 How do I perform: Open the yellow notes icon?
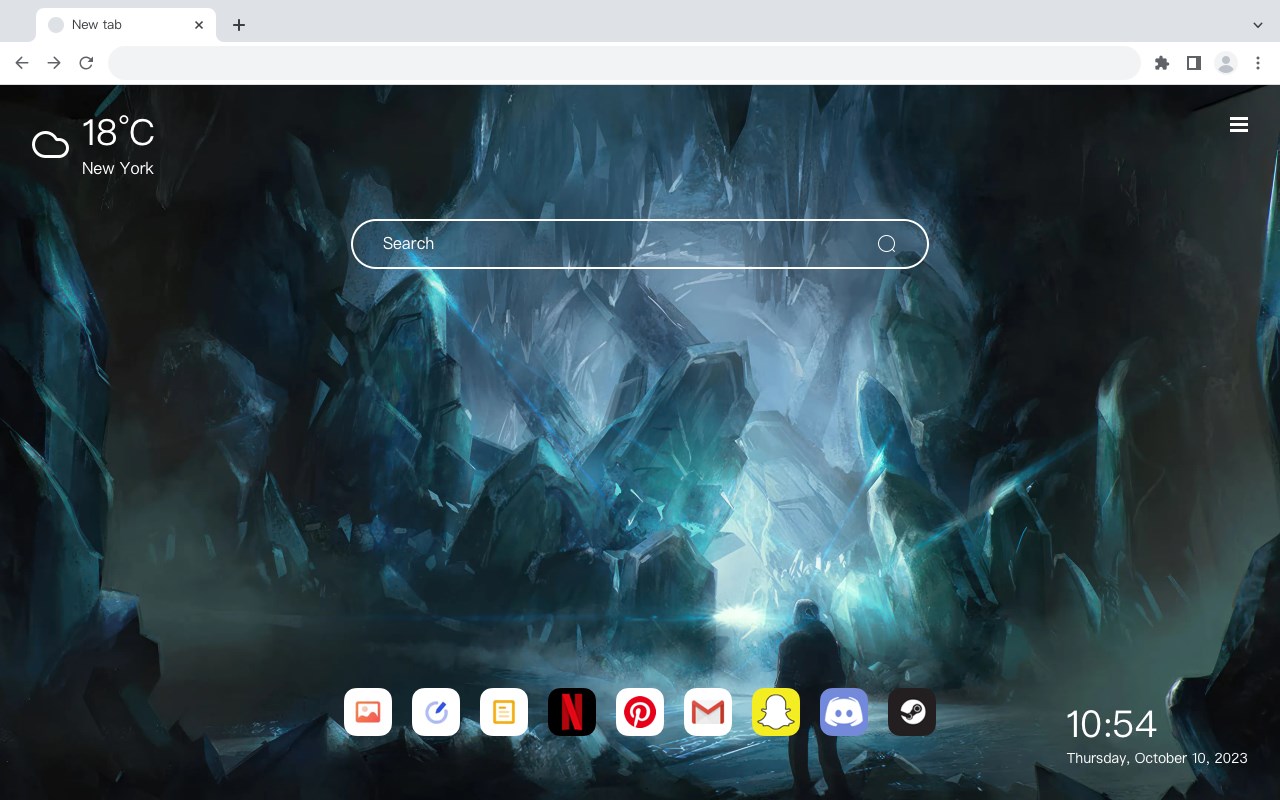(504, 712)
